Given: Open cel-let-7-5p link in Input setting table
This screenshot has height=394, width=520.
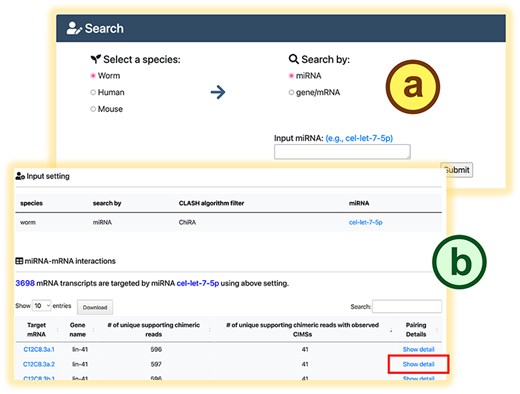Looking at the screenshot, I should click(x=365, y=222).
